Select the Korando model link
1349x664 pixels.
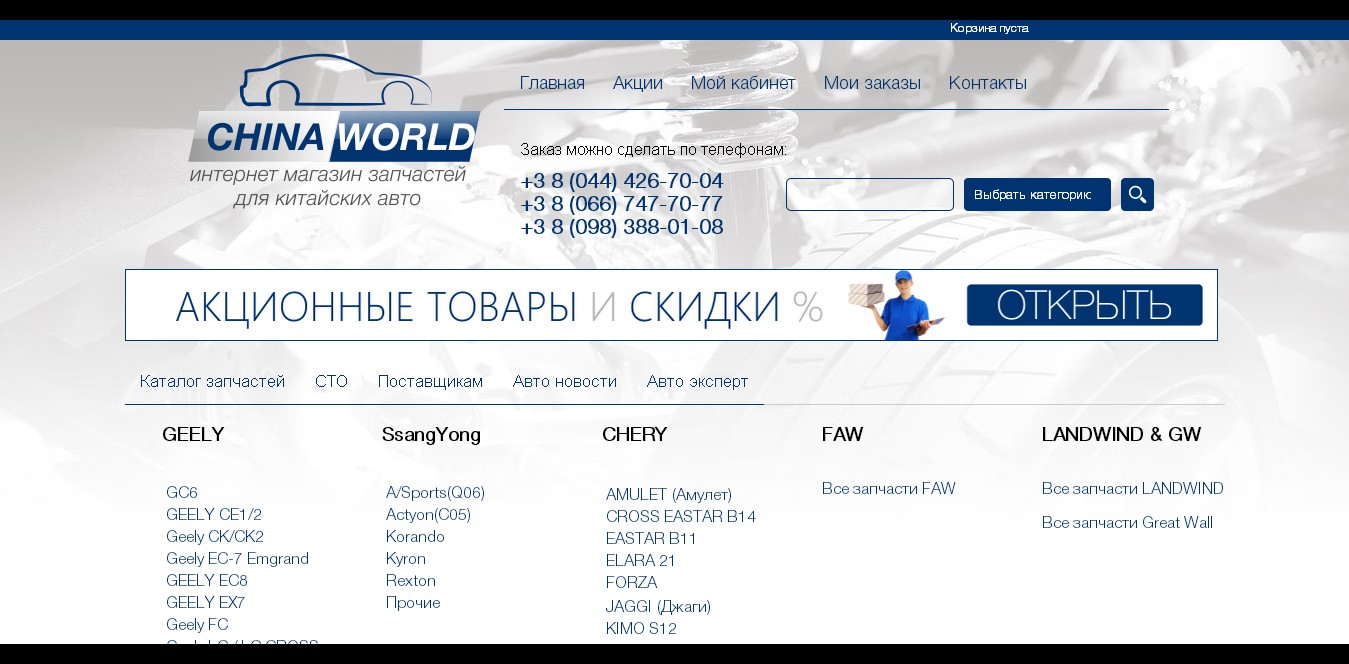[415, 537]
